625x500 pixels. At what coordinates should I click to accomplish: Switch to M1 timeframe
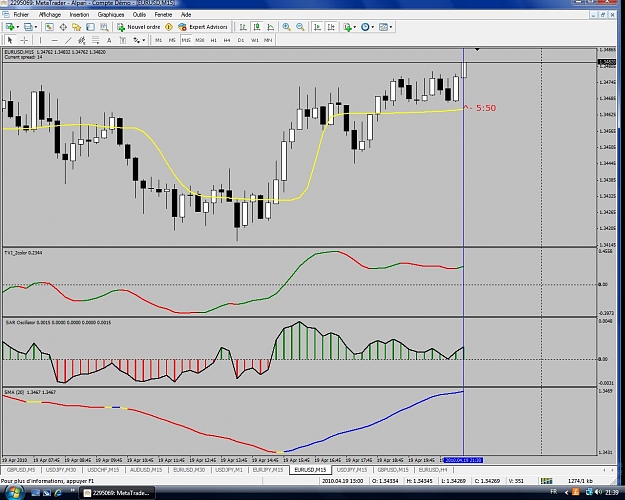click(x=159, y=40)
